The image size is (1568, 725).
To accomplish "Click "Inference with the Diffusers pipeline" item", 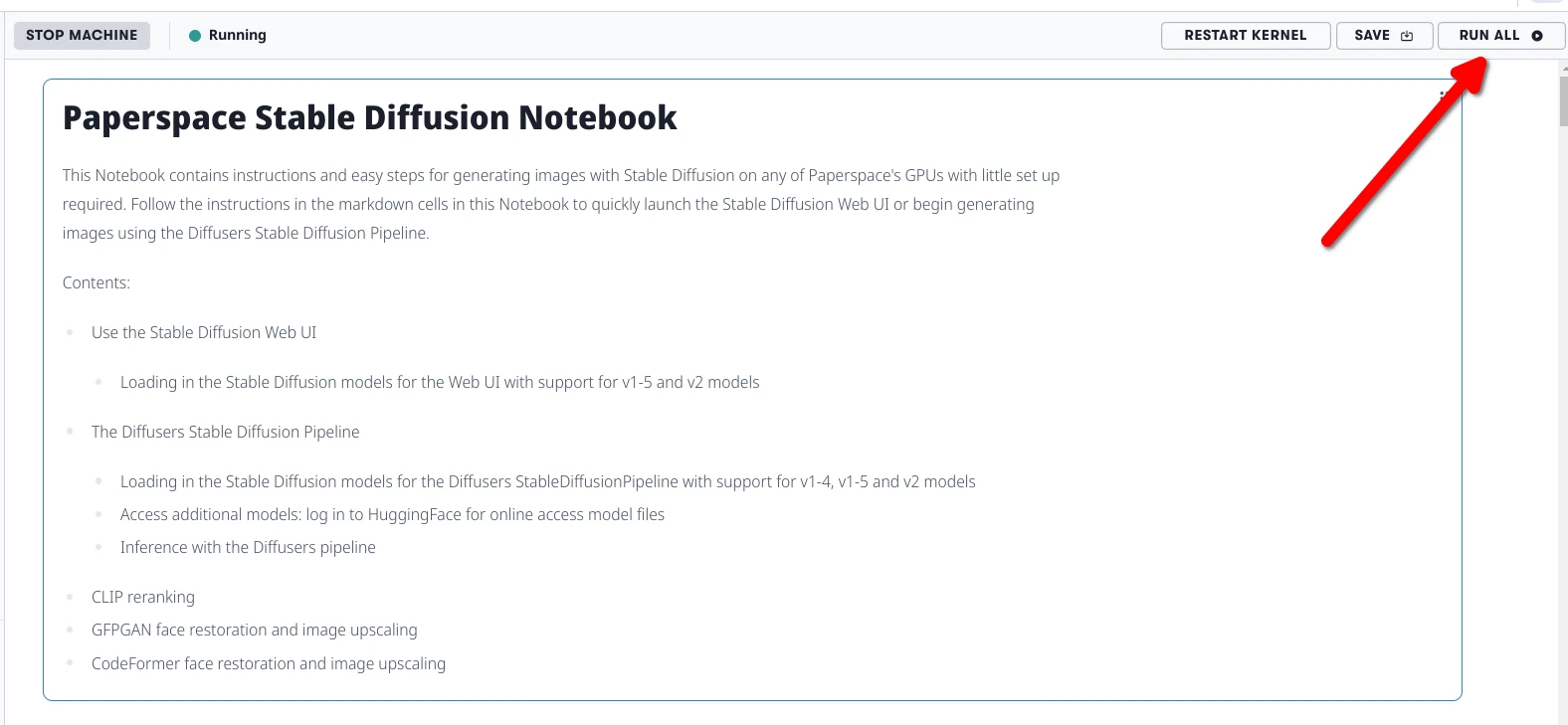I will point(248,548).
